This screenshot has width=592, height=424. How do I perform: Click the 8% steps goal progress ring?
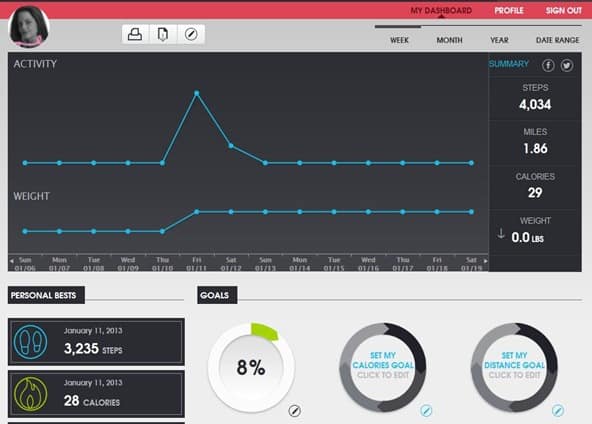click(x=251, y=367)
